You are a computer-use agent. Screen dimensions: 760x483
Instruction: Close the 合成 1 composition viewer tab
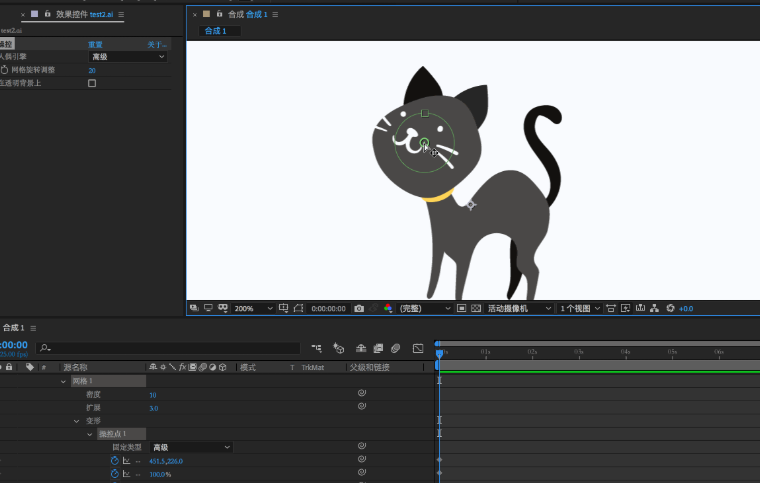[x=195, y=15]
